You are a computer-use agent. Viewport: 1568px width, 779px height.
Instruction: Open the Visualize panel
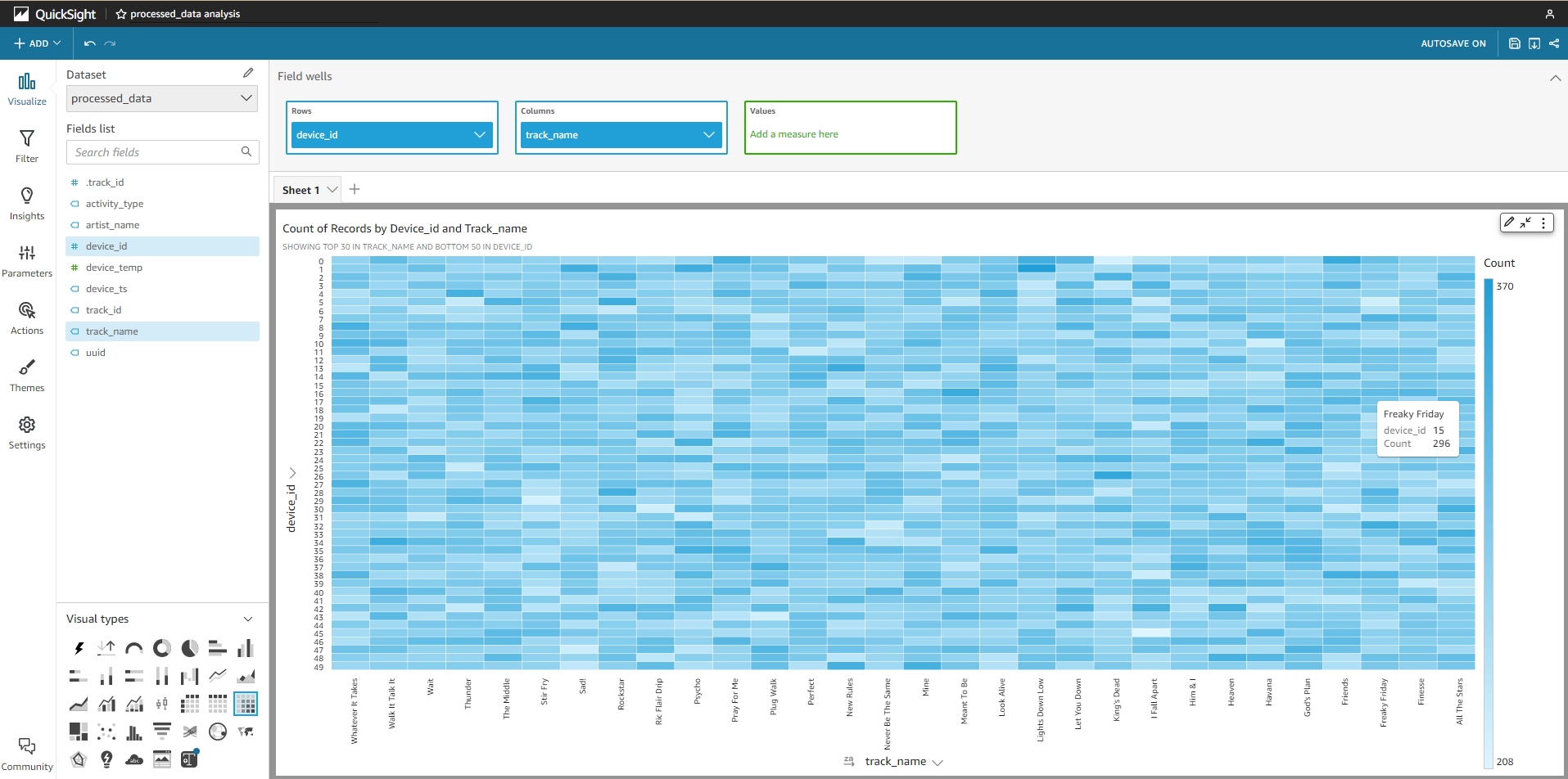click(27, 89)
